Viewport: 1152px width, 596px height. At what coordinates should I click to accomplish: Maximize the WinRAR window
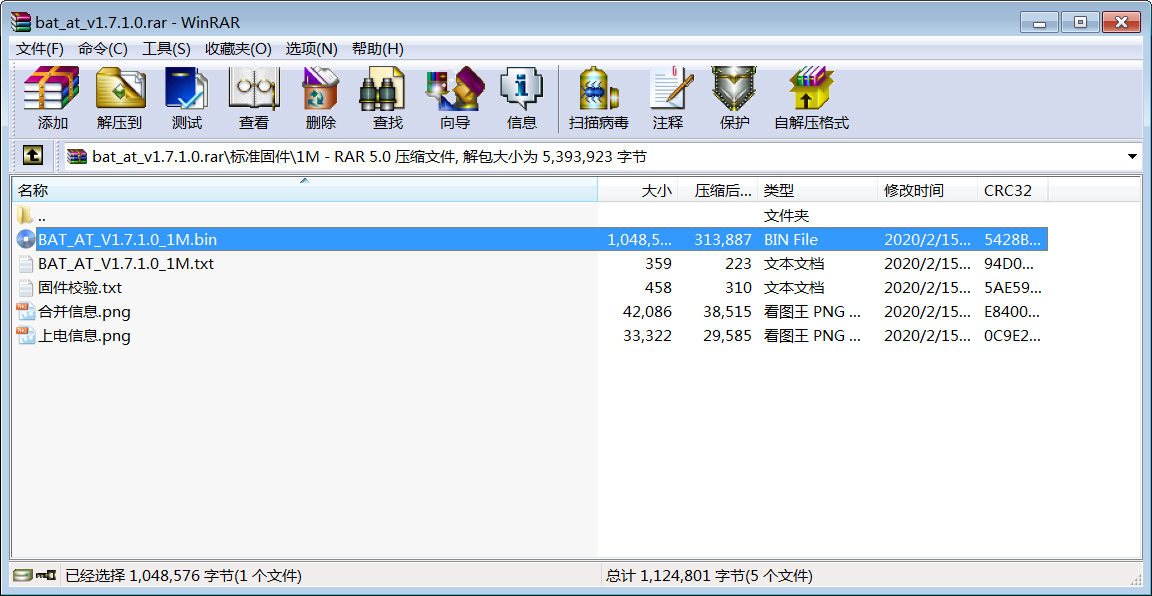1080,22
